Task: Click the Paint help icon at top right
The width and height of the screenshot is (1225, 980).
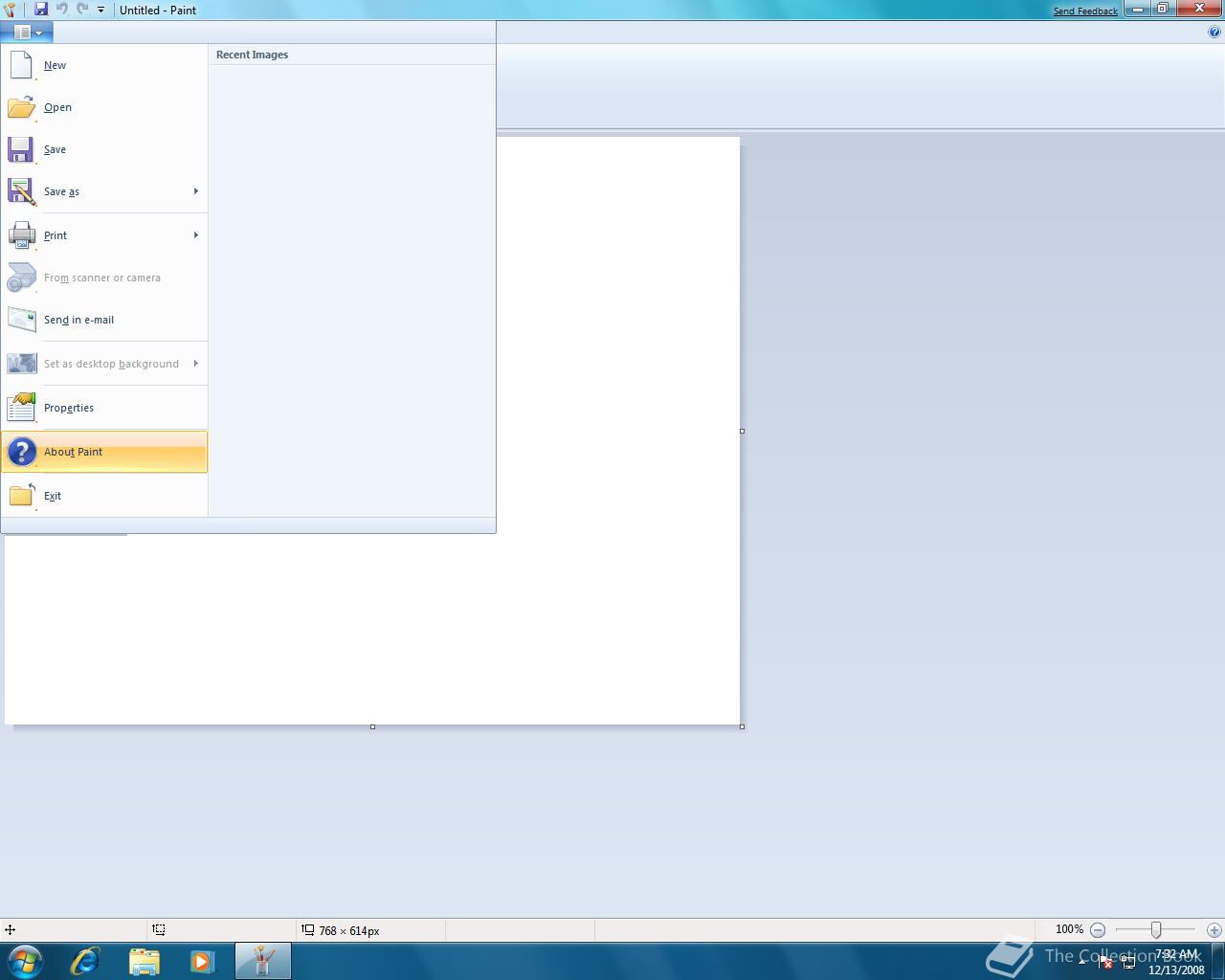Action: (x=1215, y=32)
